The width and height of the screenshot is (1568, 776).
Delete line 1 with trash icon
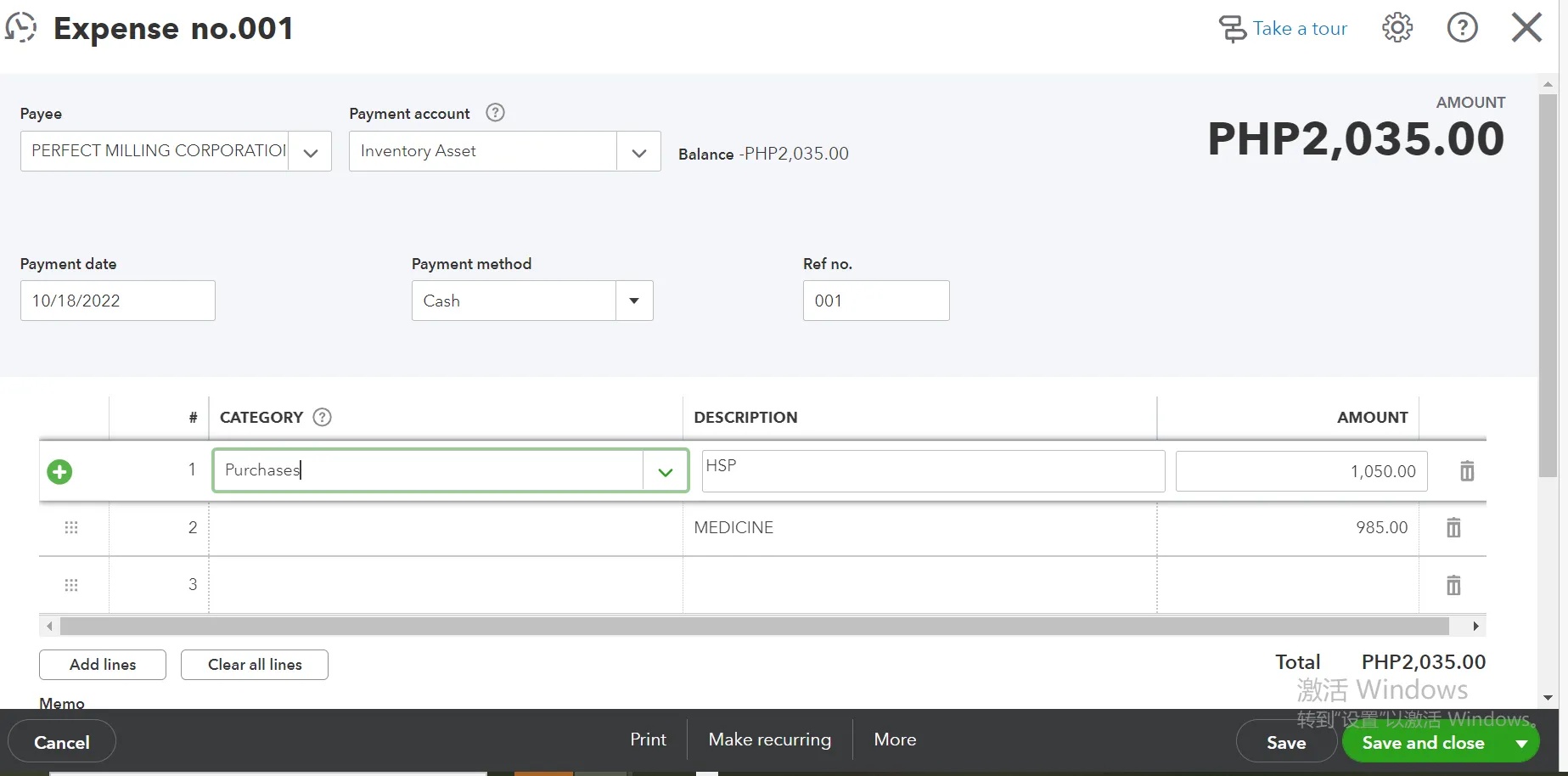(x=1467, y=471)
